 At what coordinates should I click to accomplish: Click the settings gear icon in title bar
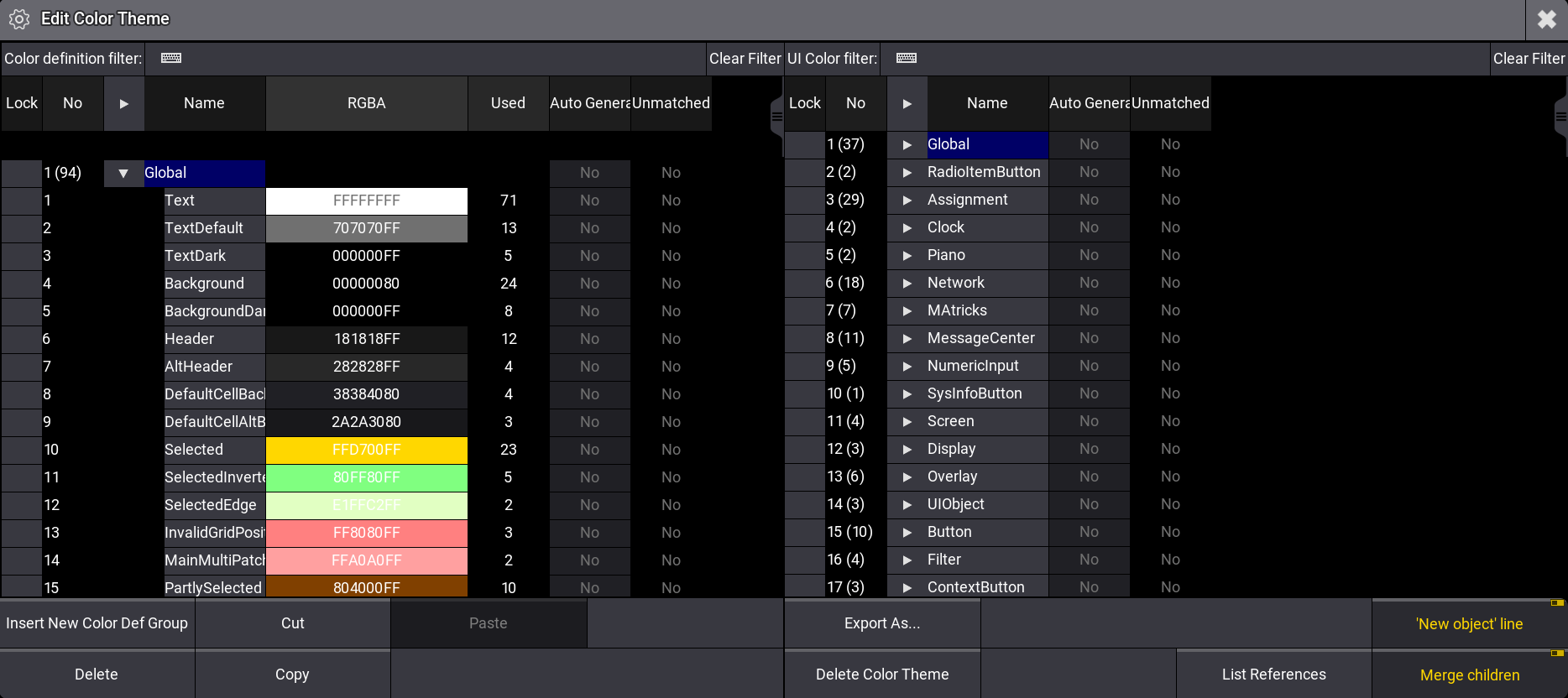(19, 19)
